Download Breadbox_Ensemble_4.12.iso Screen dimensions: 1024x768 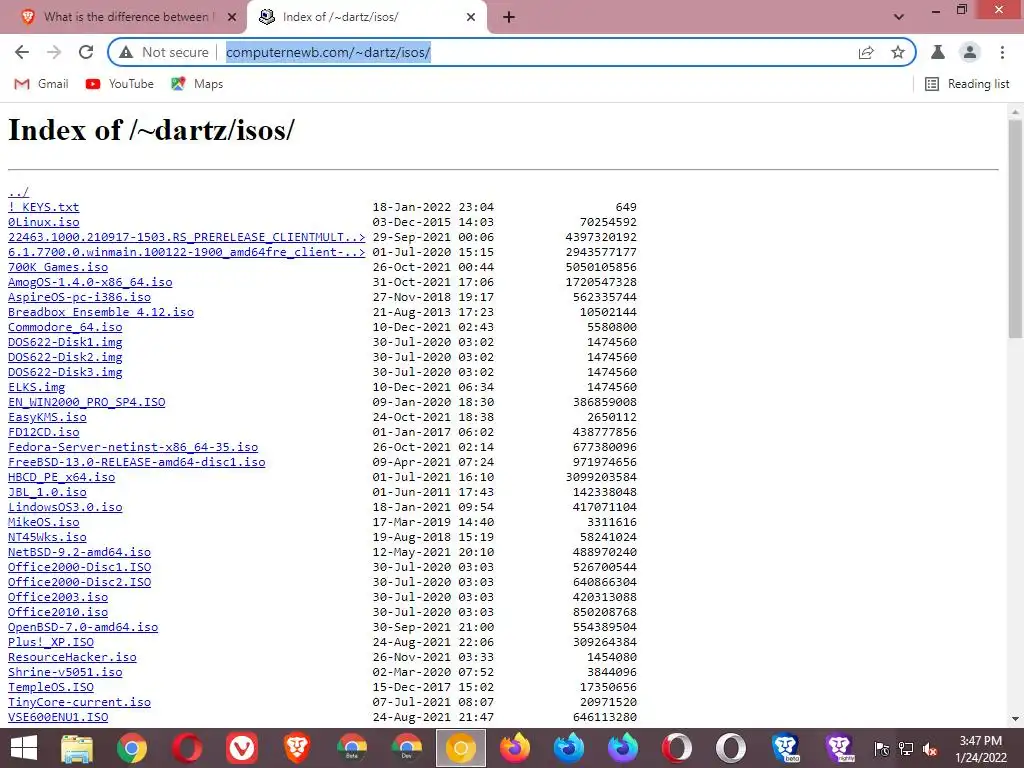(x=101, y=312)
